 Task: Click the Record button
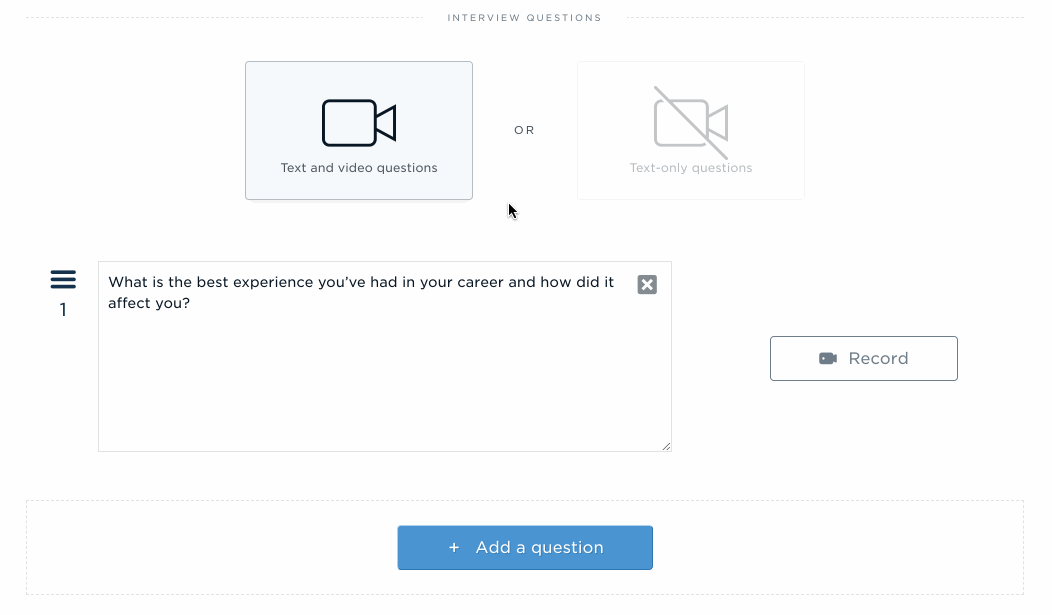(x=863, y=359)
